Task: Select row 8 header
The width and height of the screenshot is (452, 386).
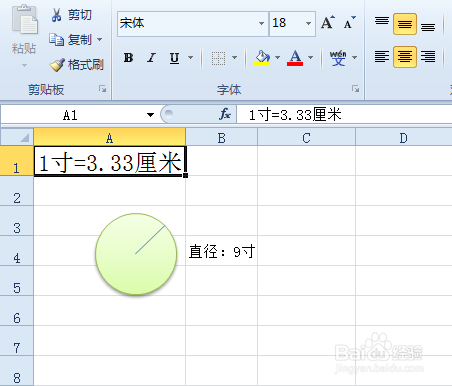Action: point(17,371)
